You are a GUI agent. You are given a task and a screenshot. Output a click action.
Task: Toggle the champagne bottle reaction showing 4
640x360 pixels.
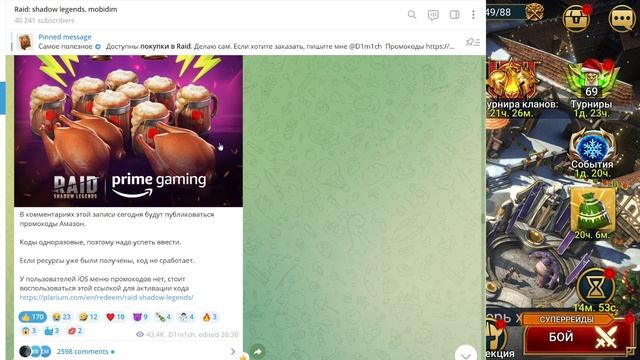click(163, 317)
